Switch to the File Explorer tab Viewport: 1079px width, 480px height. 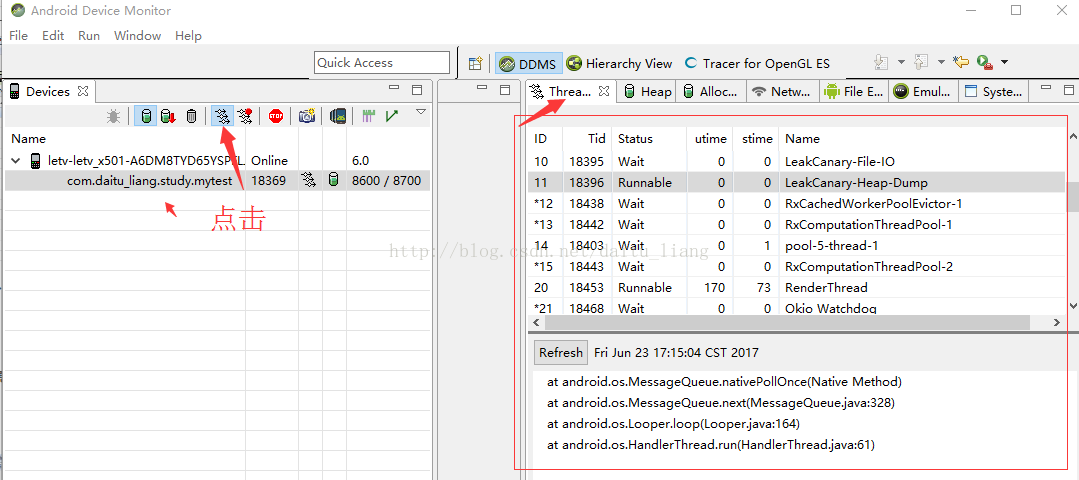click(854, 91)
